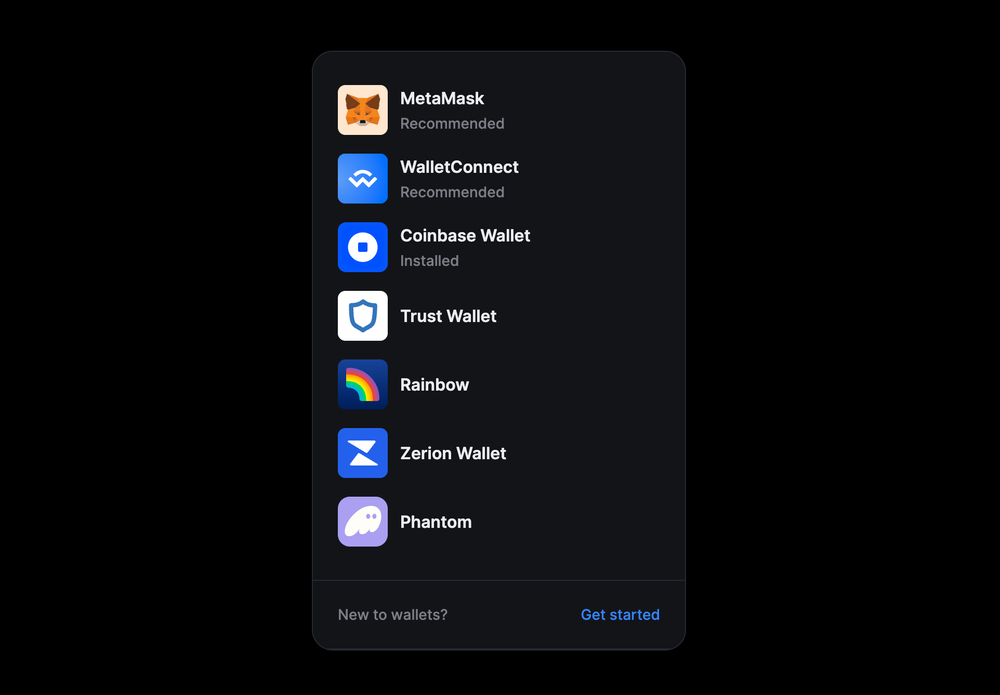Viewport: 1000px width, 695px height.
Task: Click the Recommended tag under MetaMask
Action: [452, 124]
